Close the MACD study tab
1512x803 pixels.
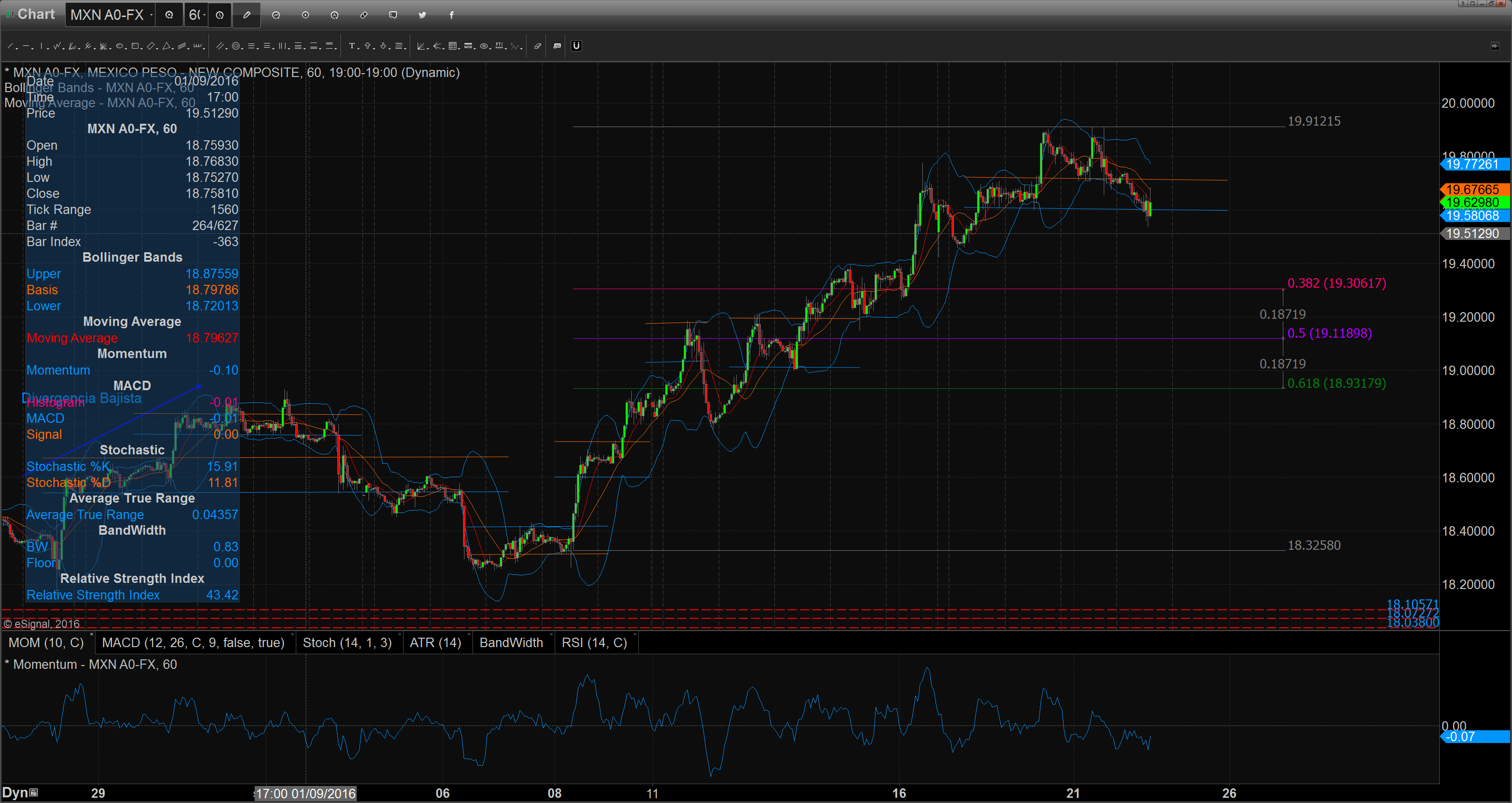(x=292, y=635)
